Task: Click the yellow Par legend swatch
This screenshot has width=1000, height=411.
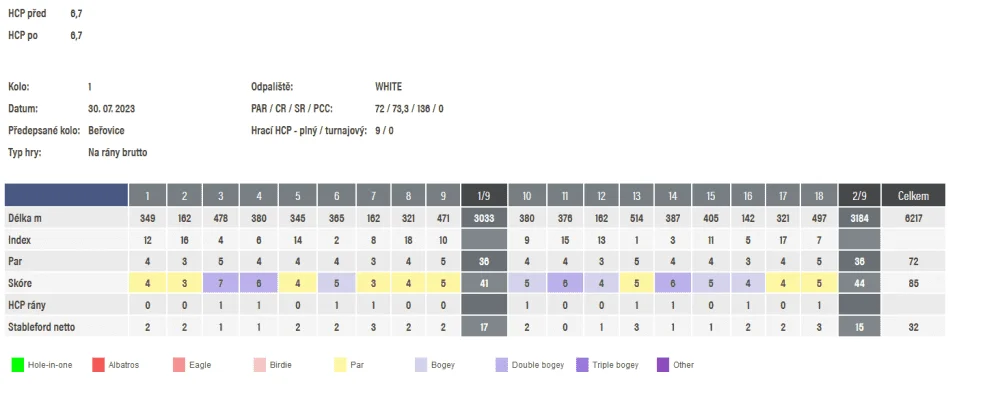Action: tap(340, 365)
